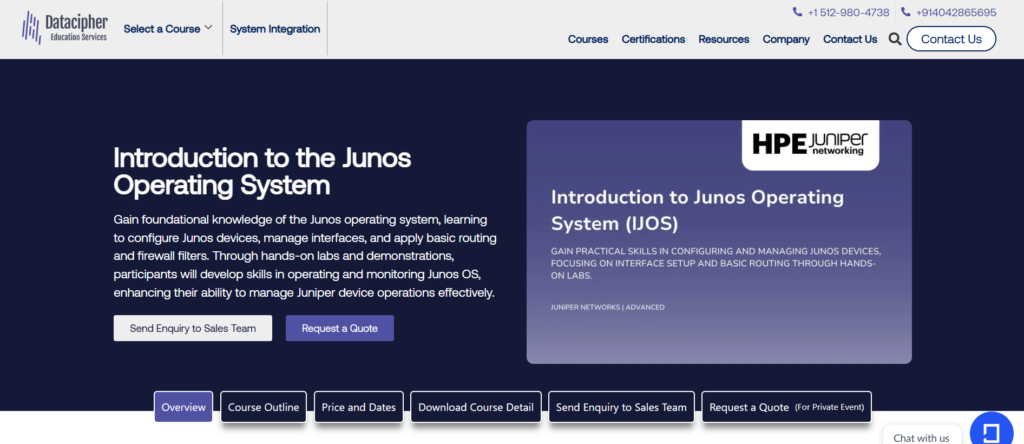Screen dimensions: 1024x444
Task: Click the purple Request a Quote button
Action: click(340, 328)
